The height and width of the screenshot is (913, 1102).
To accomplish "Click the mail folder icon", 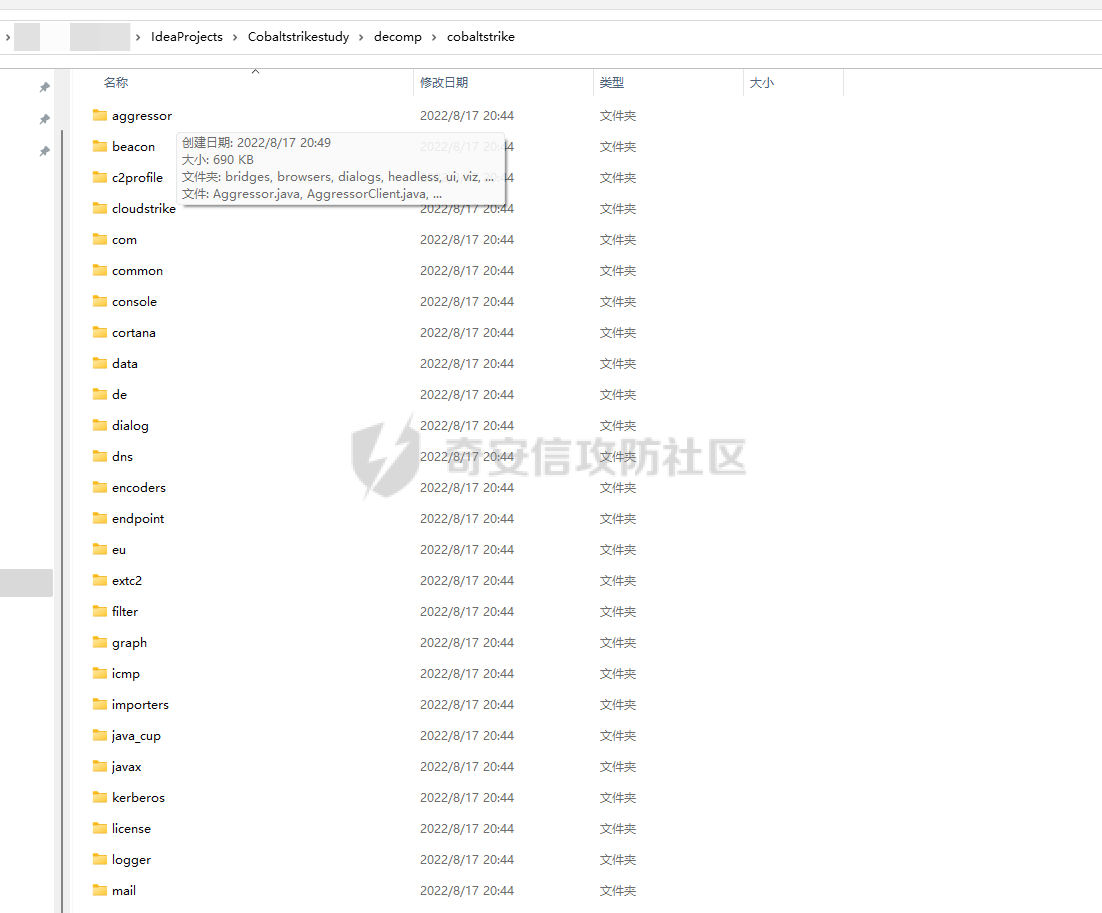I will coord(100,890).
